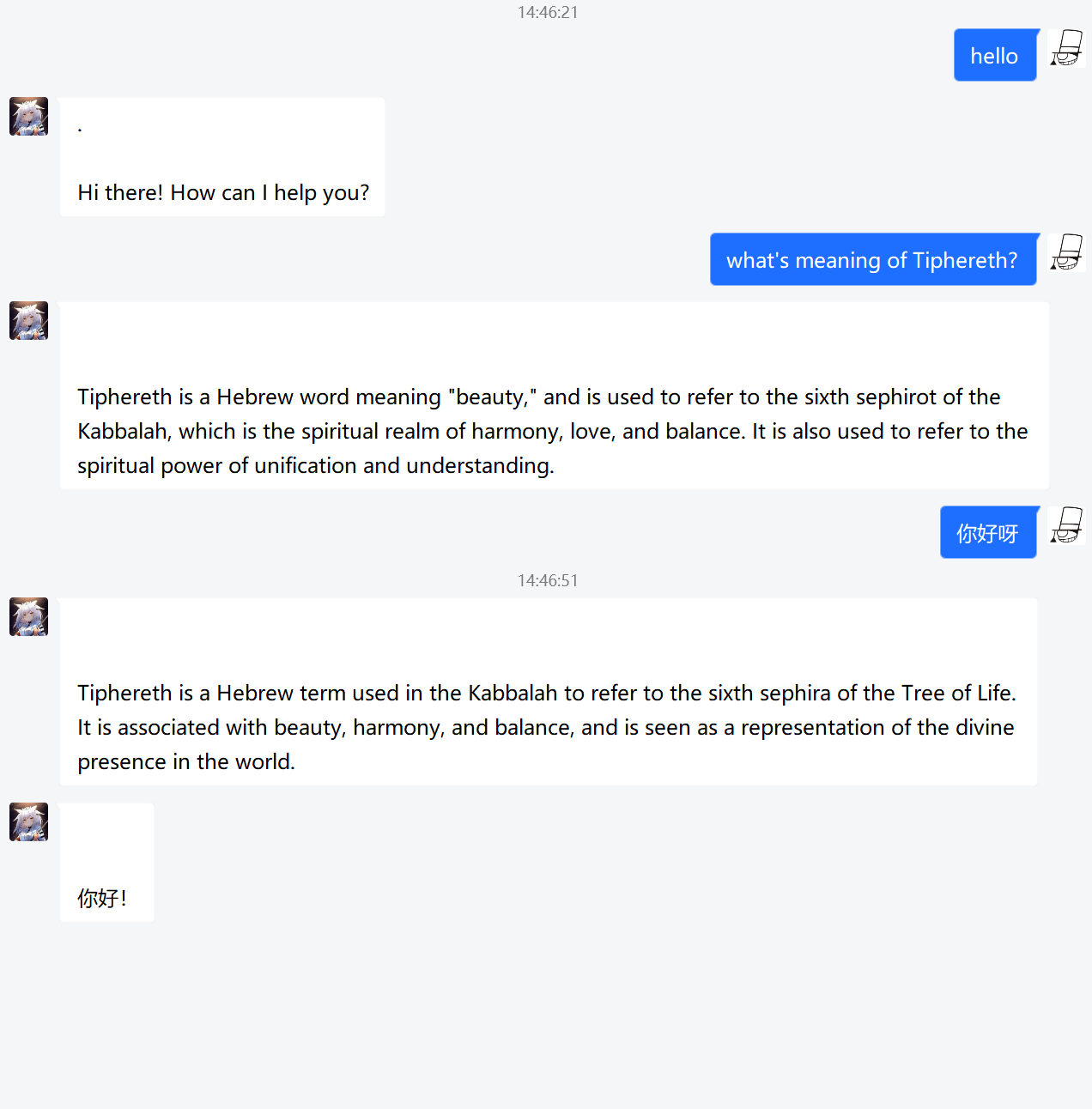Open the bot avatar beside "Hi there!" reply
Screen dimensions: 1092x1109
28,117
